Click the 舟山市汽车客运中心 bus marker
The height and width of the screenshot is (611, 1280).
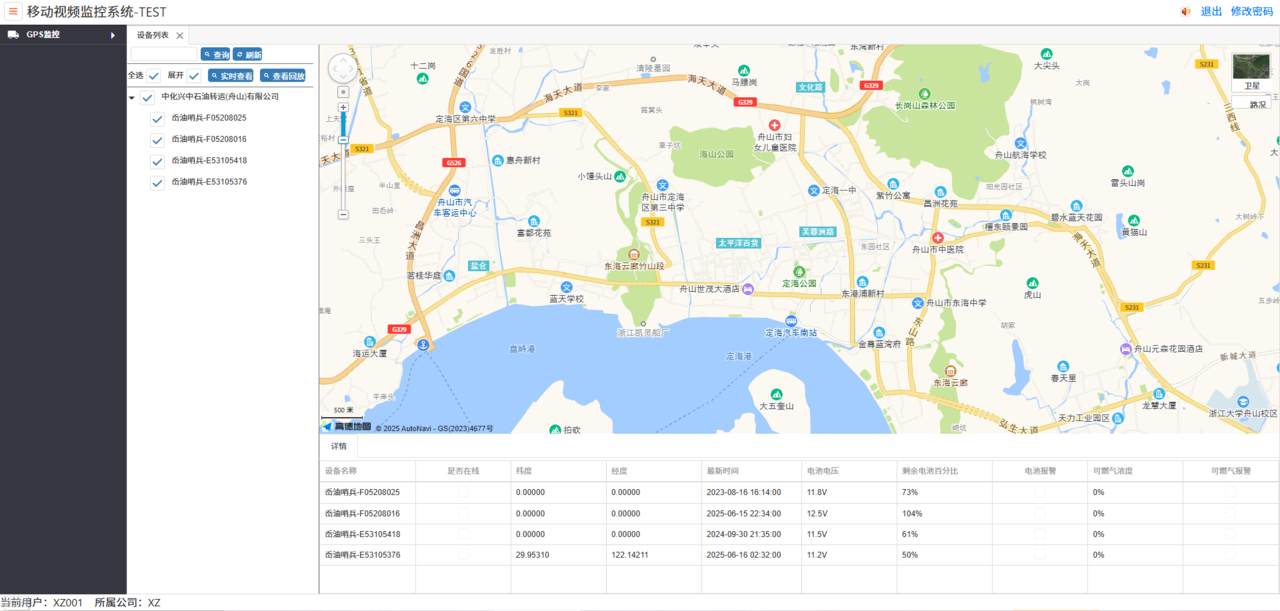pyautogui.click(x=454, y=189)
